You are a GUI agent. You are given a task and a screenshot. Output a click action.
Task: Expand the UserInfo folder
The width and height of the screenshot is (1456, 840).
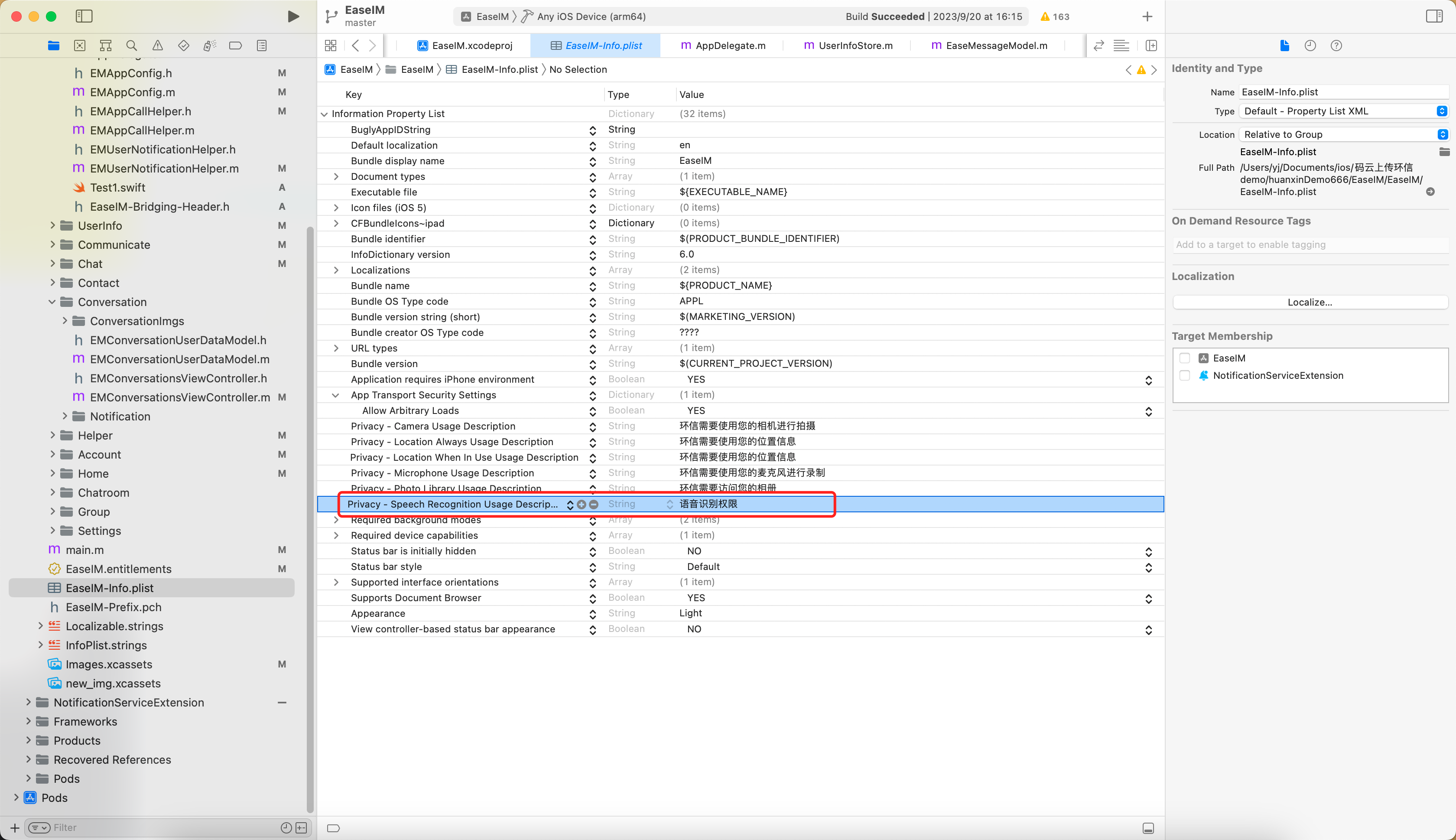[x=52, y=225]
